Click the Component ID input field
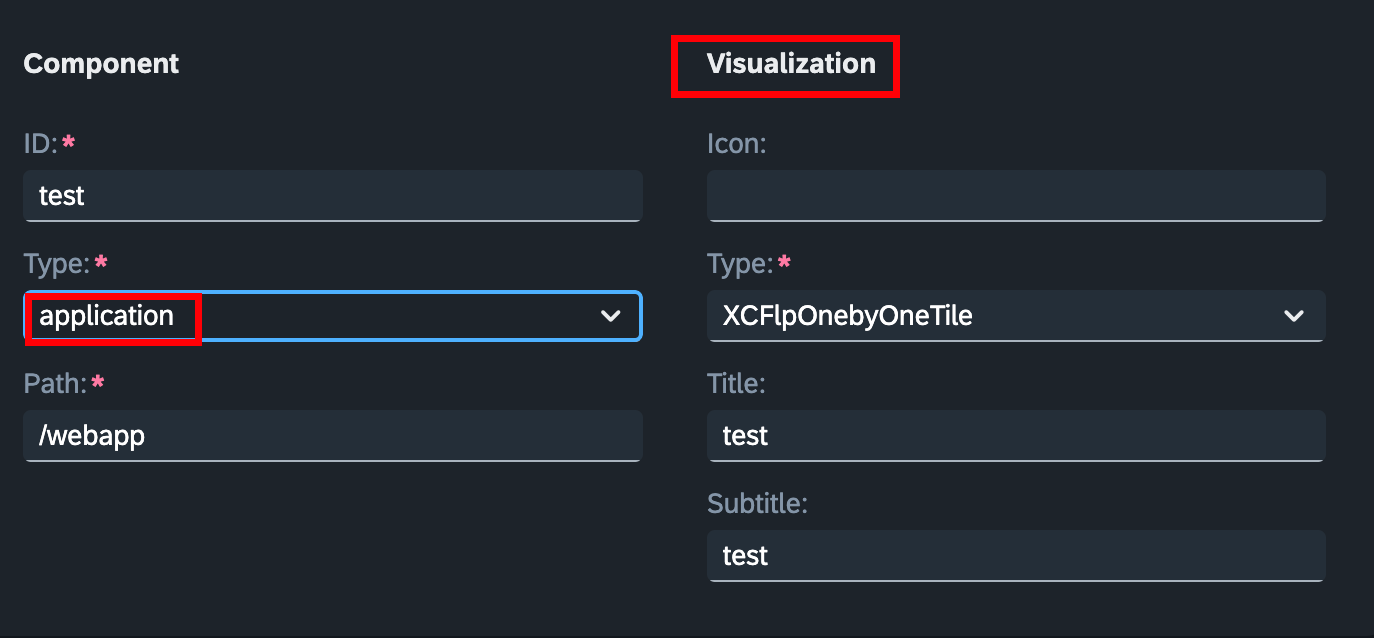1374x638 pixels. click(x=333, y=196)
